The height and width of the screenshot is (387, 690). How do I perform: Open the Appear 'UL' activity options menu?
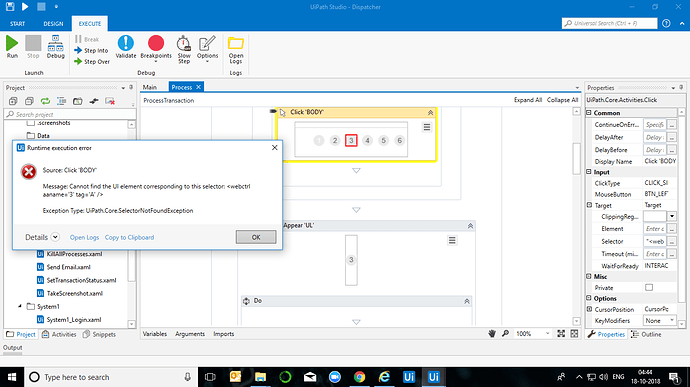(452, 240)
